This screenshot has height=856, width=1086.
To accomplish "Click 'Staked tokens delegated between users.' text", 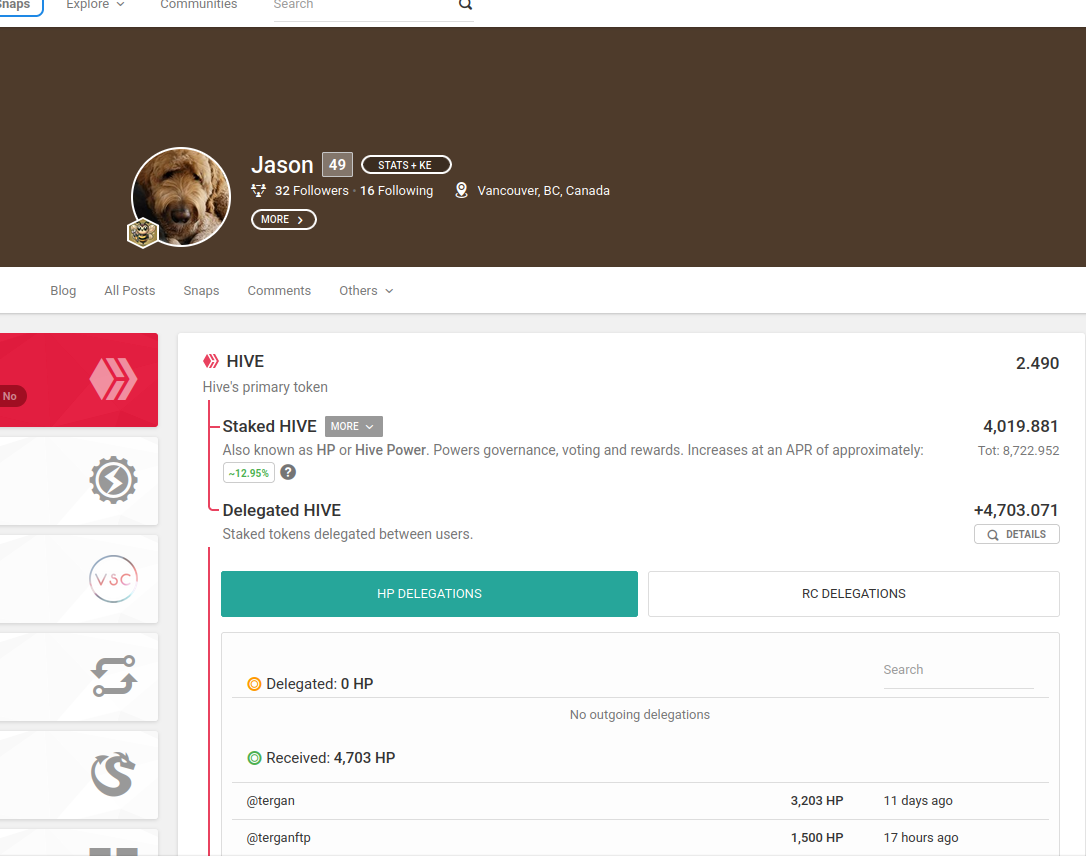I will (x=348, y=535).
